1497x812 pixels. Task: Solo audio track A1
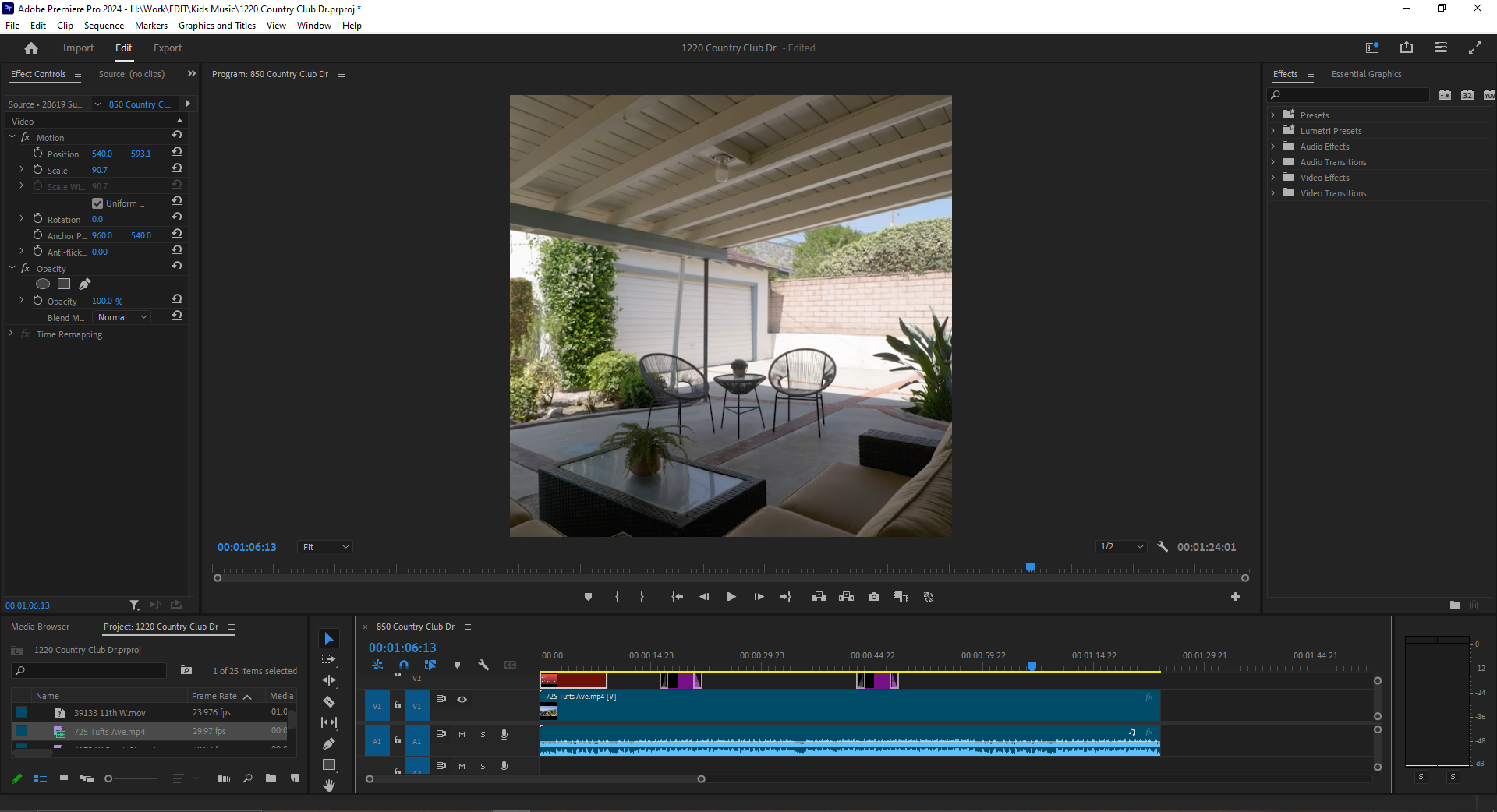coord(483,734)
